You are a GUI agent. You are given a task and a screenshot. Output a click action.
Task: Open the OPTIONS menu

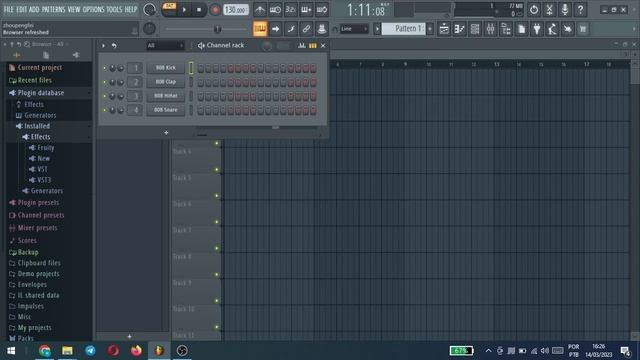[93, 9]
